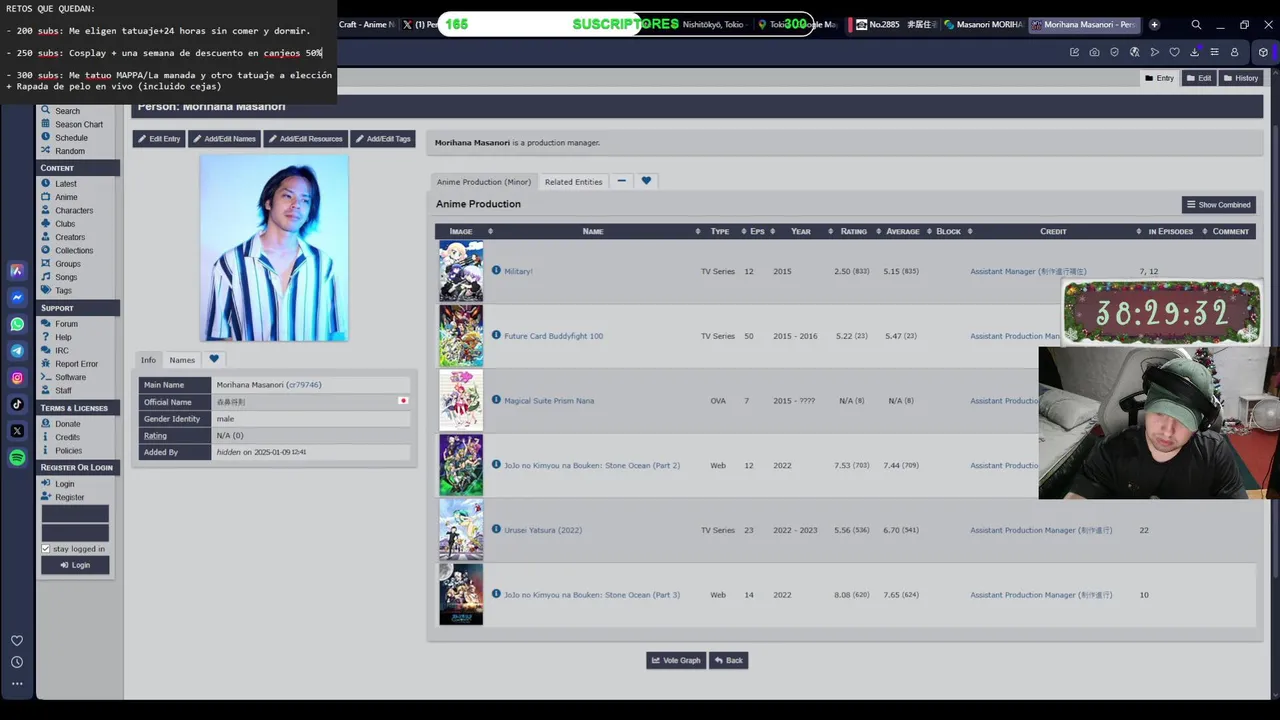This screenshot has height=720, width=1280.
Task: Open Aria AI in Opera sidebar
Action: click(17, 270)
